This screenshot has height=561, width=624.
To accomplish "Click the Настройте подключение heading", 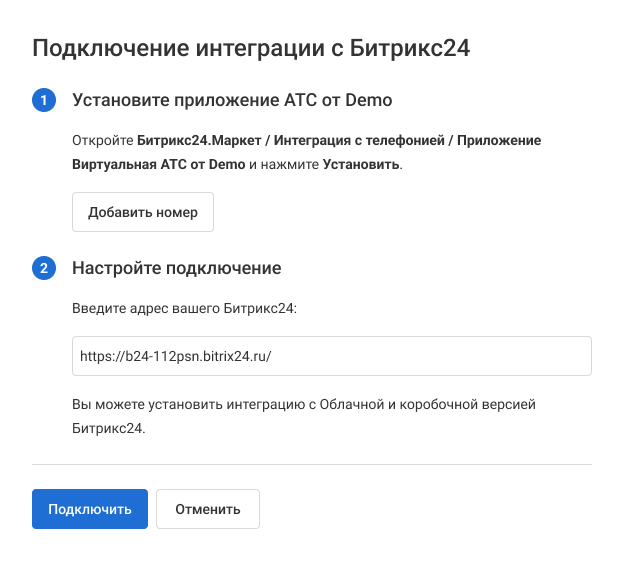I will (x=176, y=268).
